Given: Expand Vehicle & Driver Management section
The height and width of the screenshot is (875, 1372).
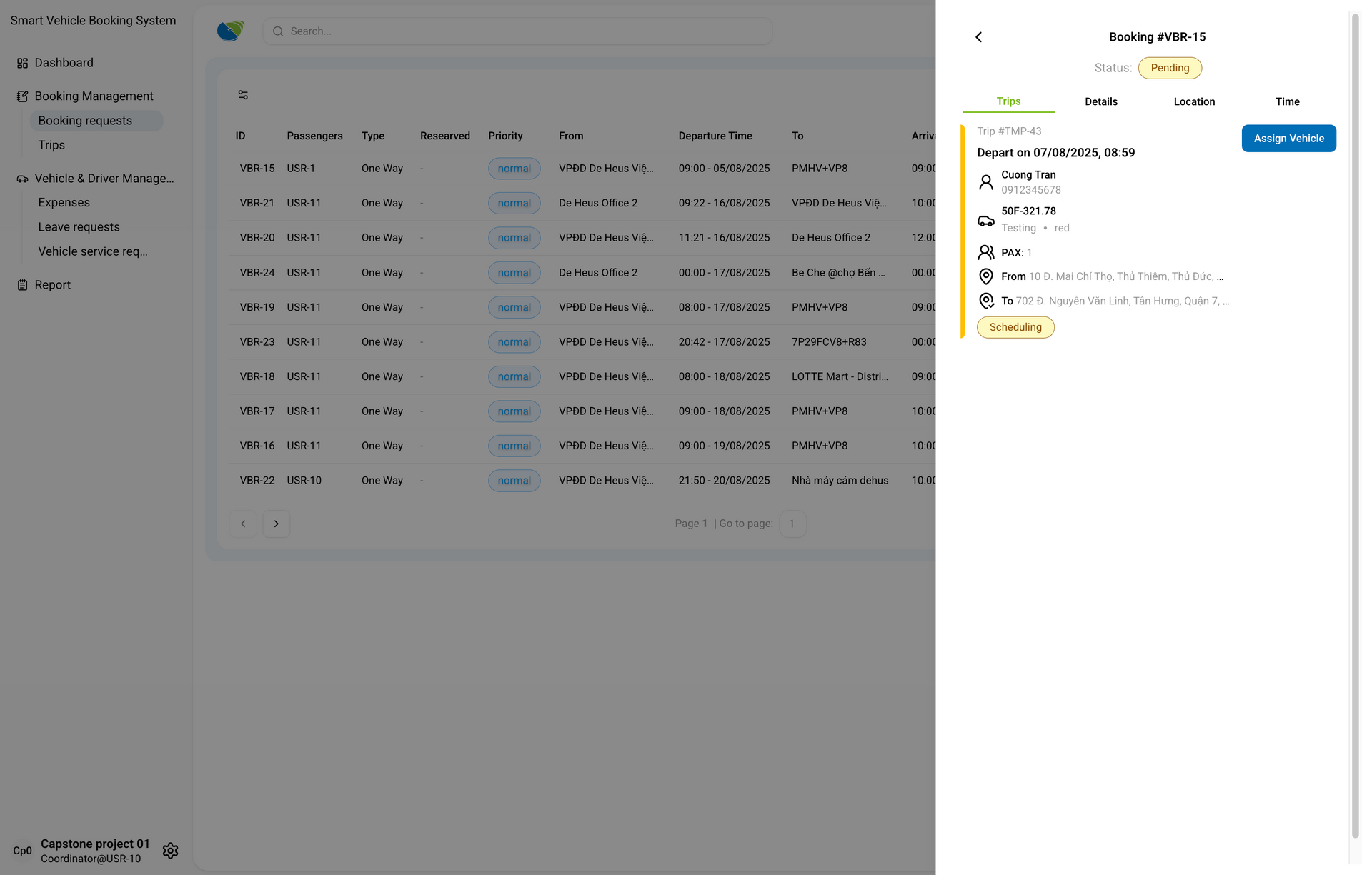Looking at the screenshot, I should pos(104,179).
